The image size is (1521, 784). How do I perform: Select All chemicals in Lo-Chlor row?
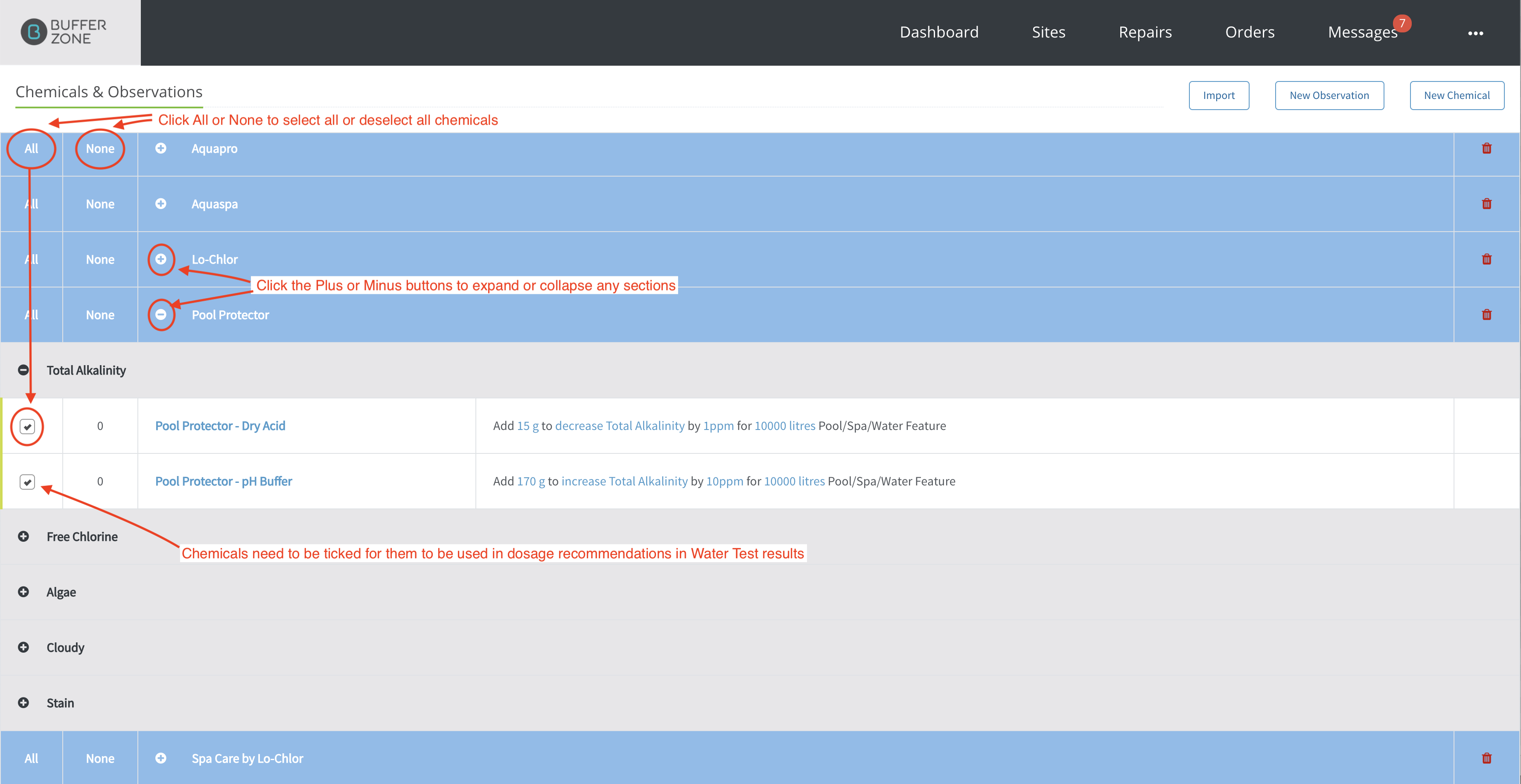(x=31, y=260)
